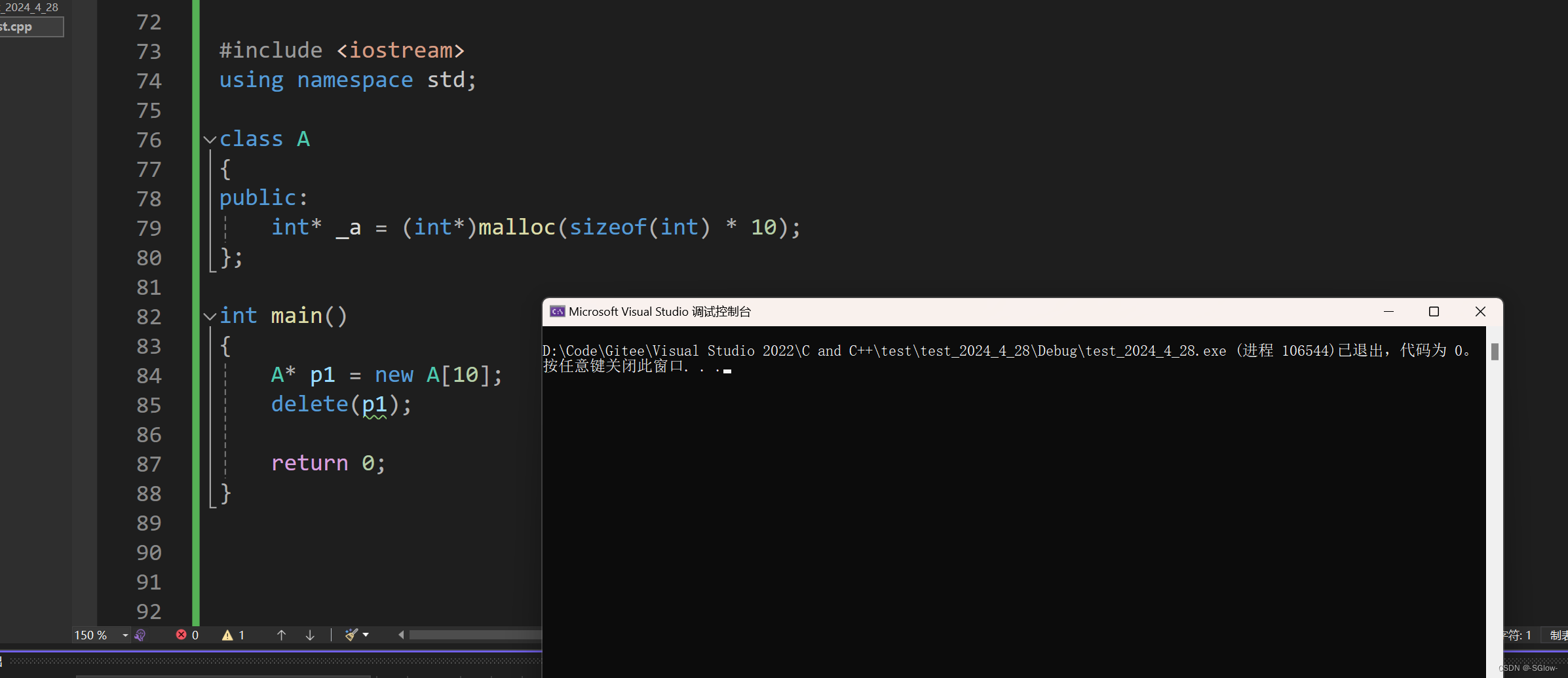Click the '按任意键关闭此窗口' console message
Image resolution: width=1568 pixels, height=678 pixels.
point(613,366)
